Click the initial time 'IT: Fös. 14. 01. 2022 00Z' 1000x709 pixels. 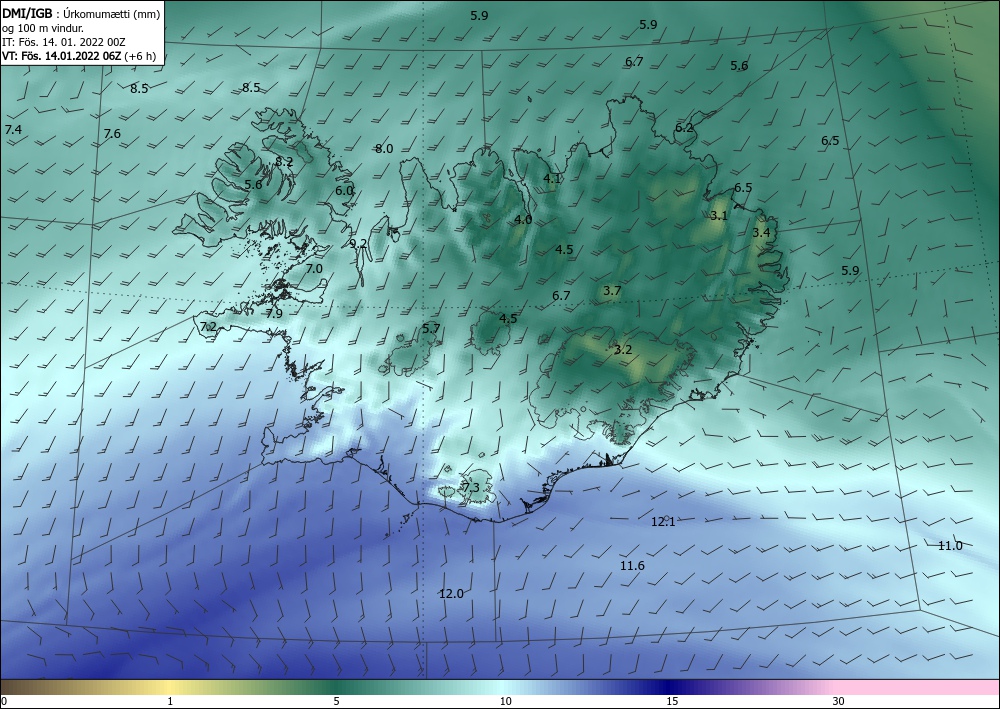(64, 42)
